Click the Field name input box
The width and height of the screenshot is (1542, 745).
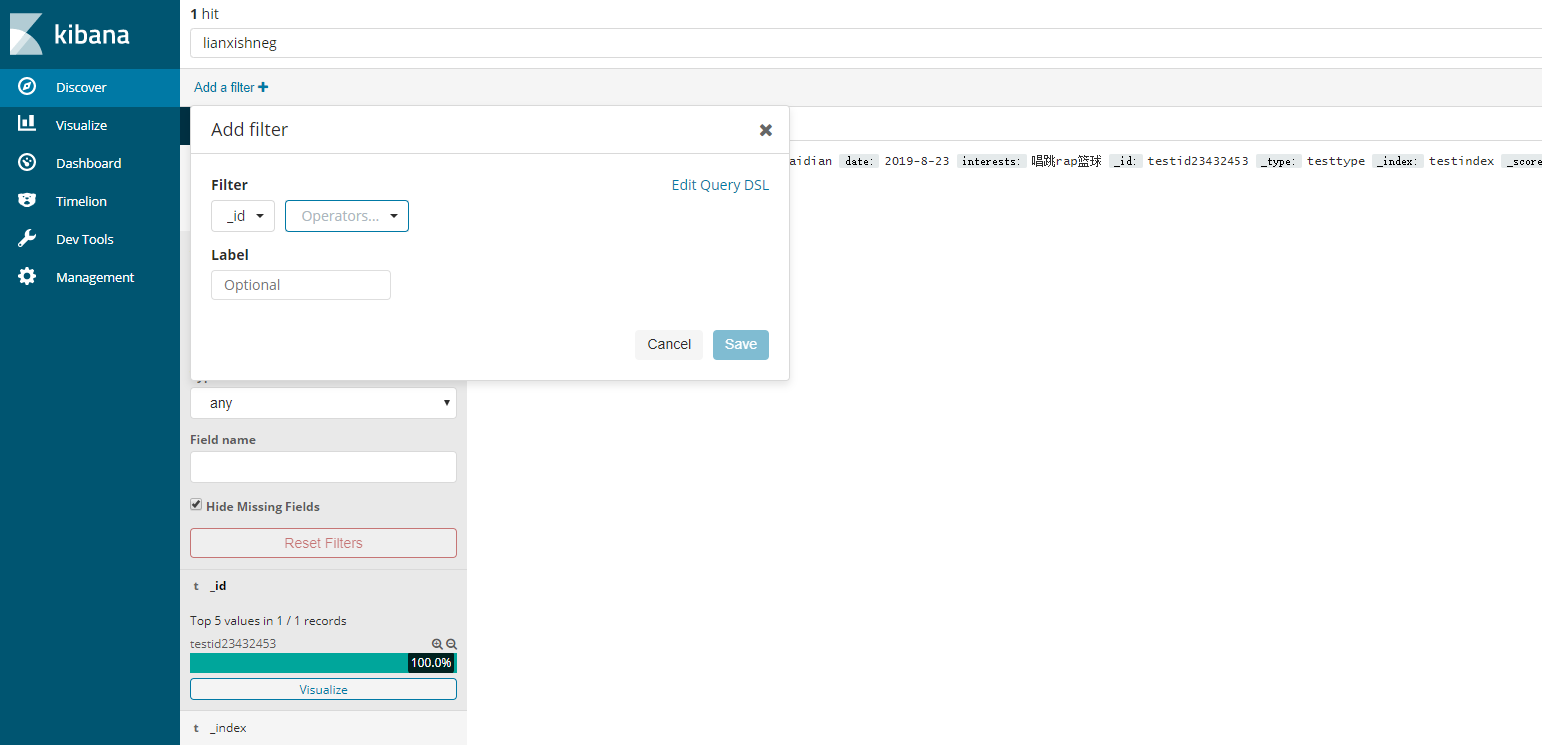[323, 467]
